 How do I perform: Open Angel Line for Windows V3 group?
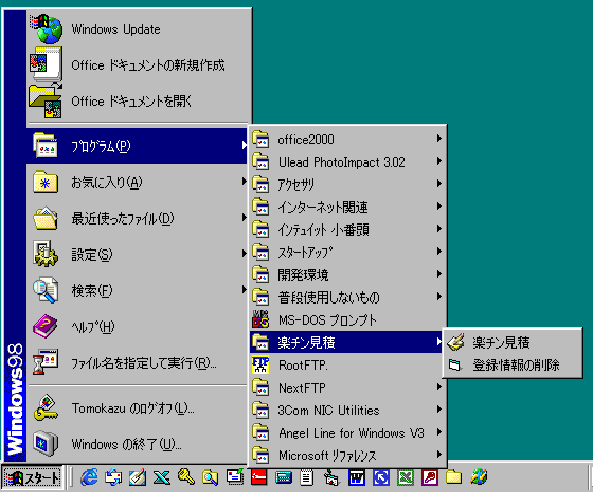pyautogui.click(x=347, y=432)
